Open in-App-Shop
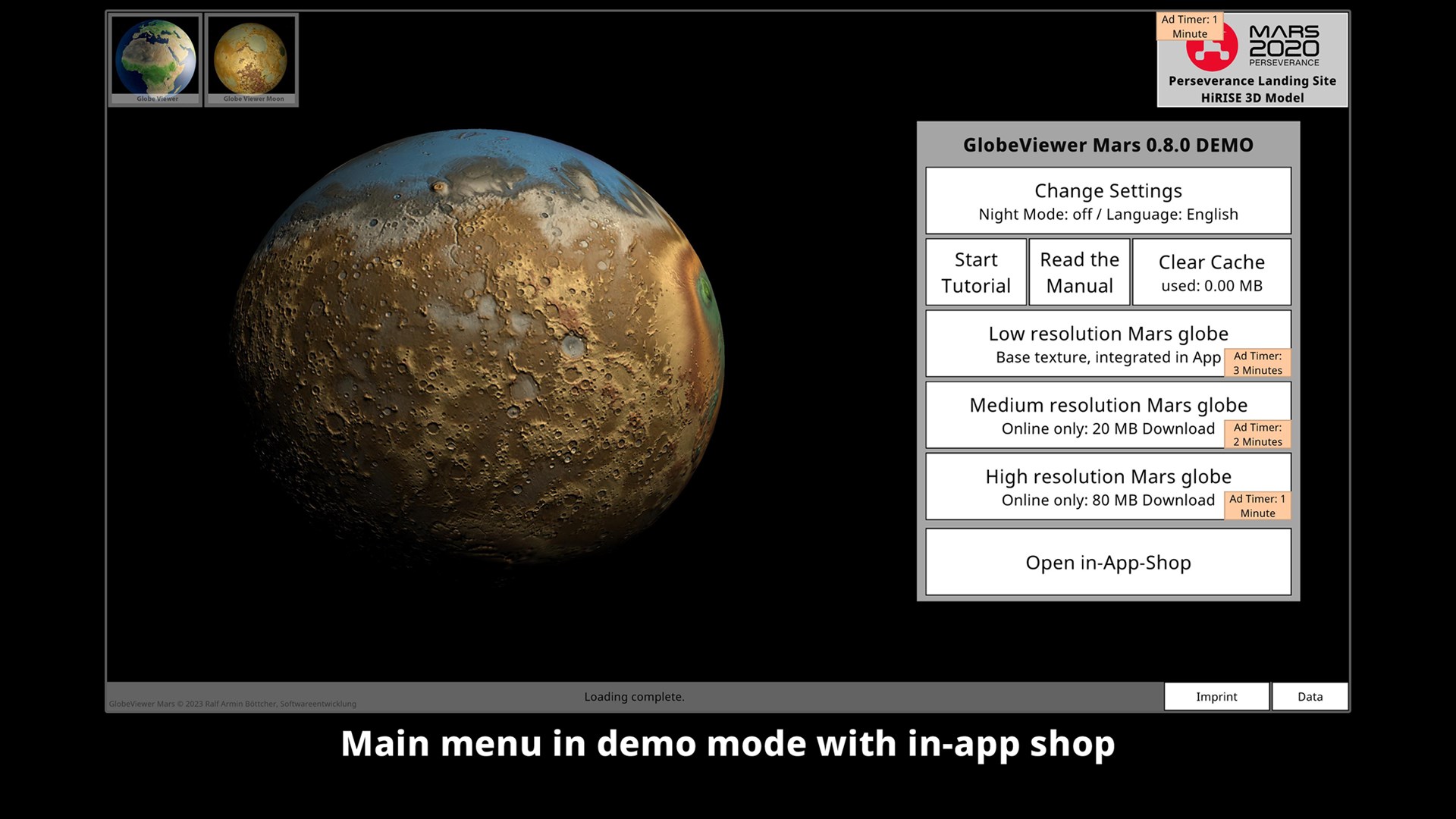 coord(1108,562)
